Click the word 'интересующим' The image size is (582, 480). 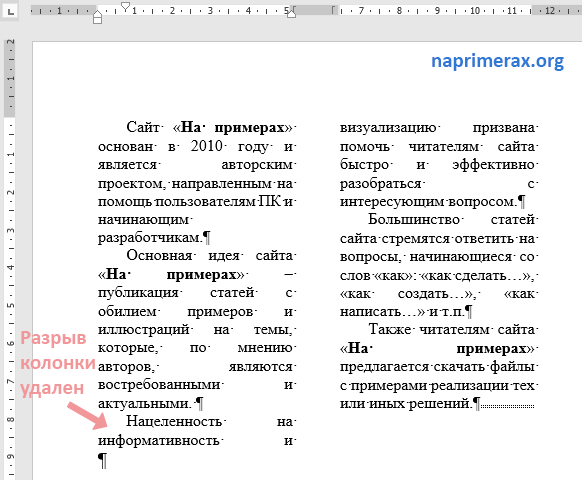[392, 202]
